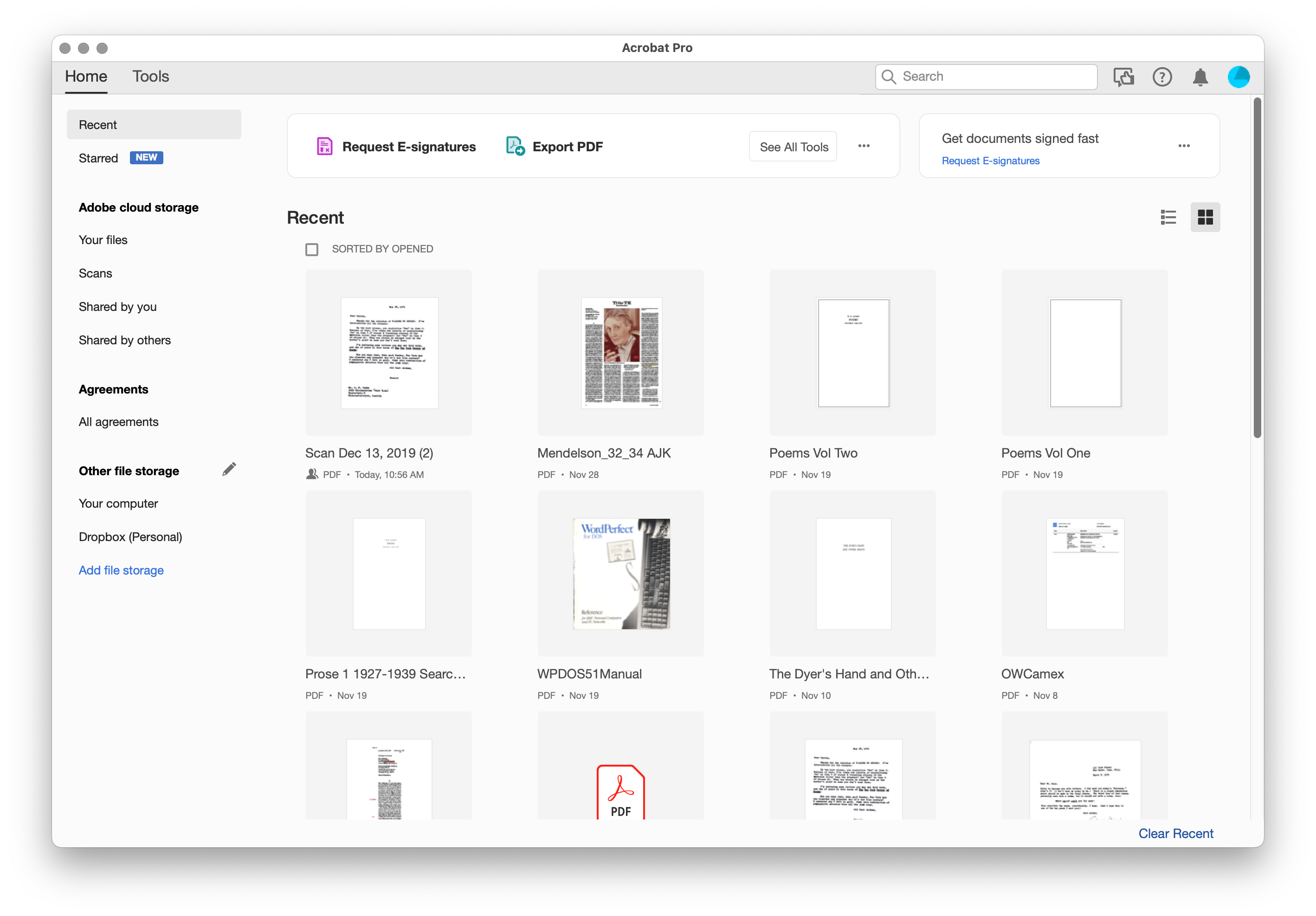Switch to grid thumbnail view
The image size is (1316, 916).
click(x=1206, y=217)
